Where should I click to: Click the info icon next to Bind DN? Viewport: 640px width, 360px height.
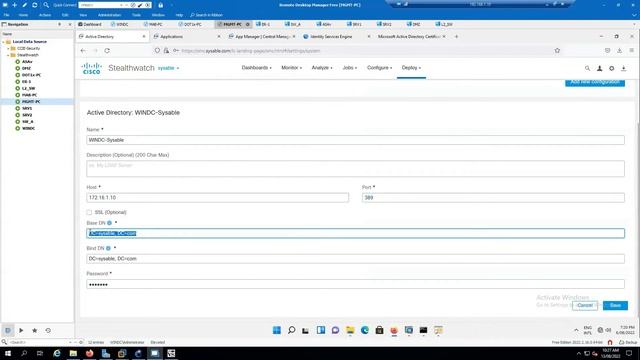point(108,248)
